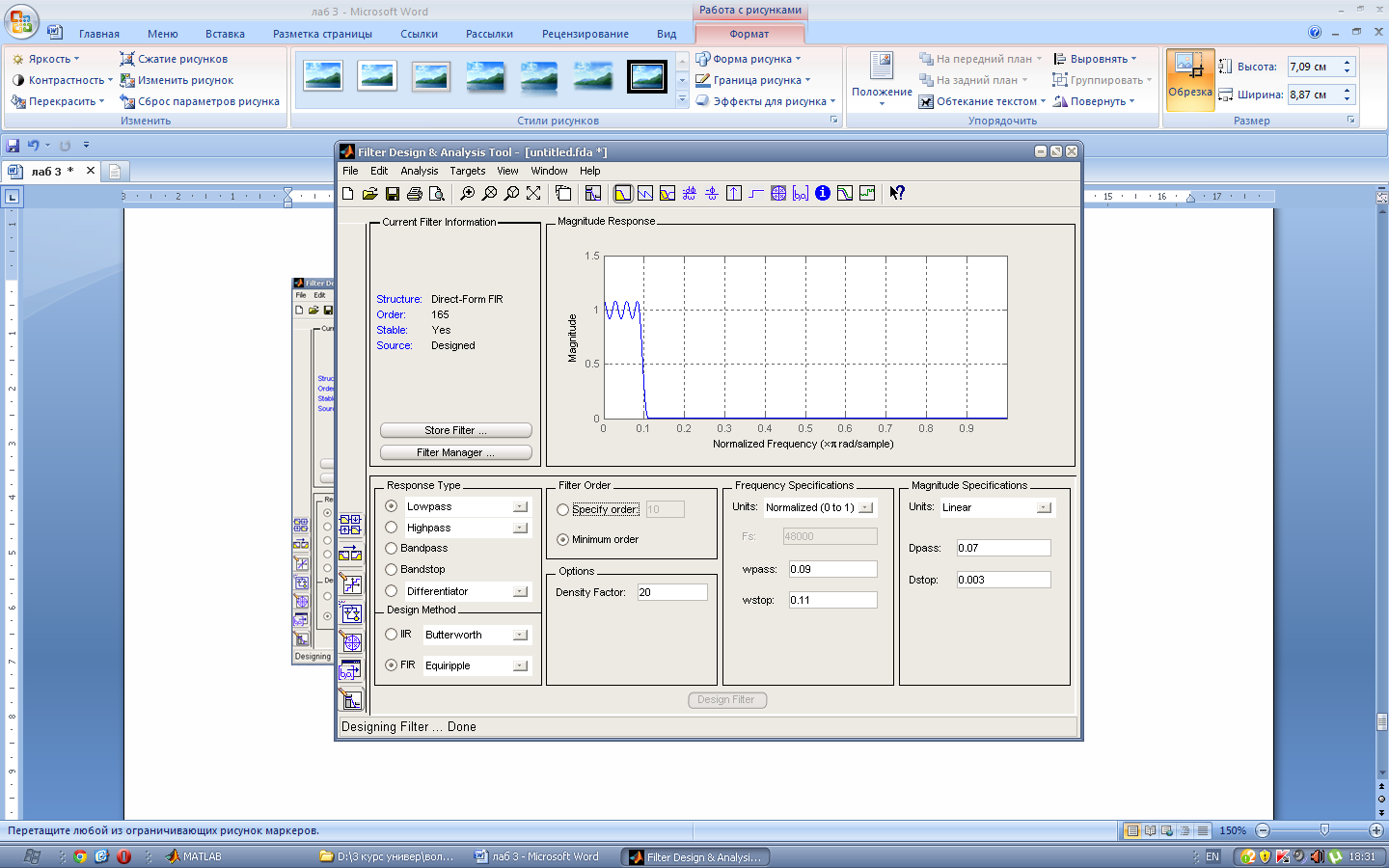
Task: Expand Эффекты для рисунка dropdown
Action: (766, 101)
